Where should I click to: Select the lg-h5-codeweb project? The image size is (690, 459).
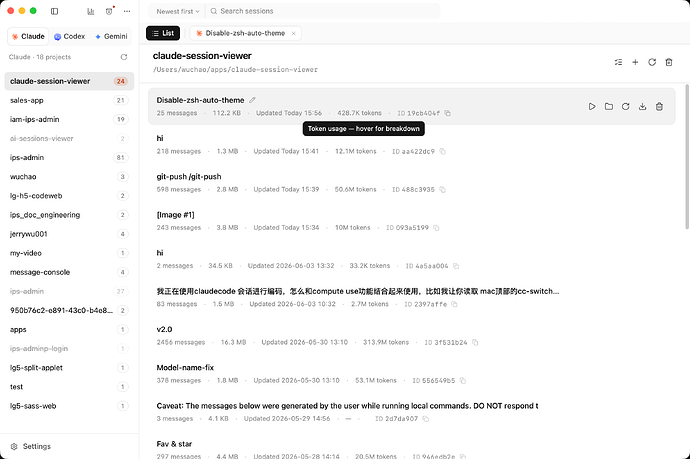coord(69,196)
